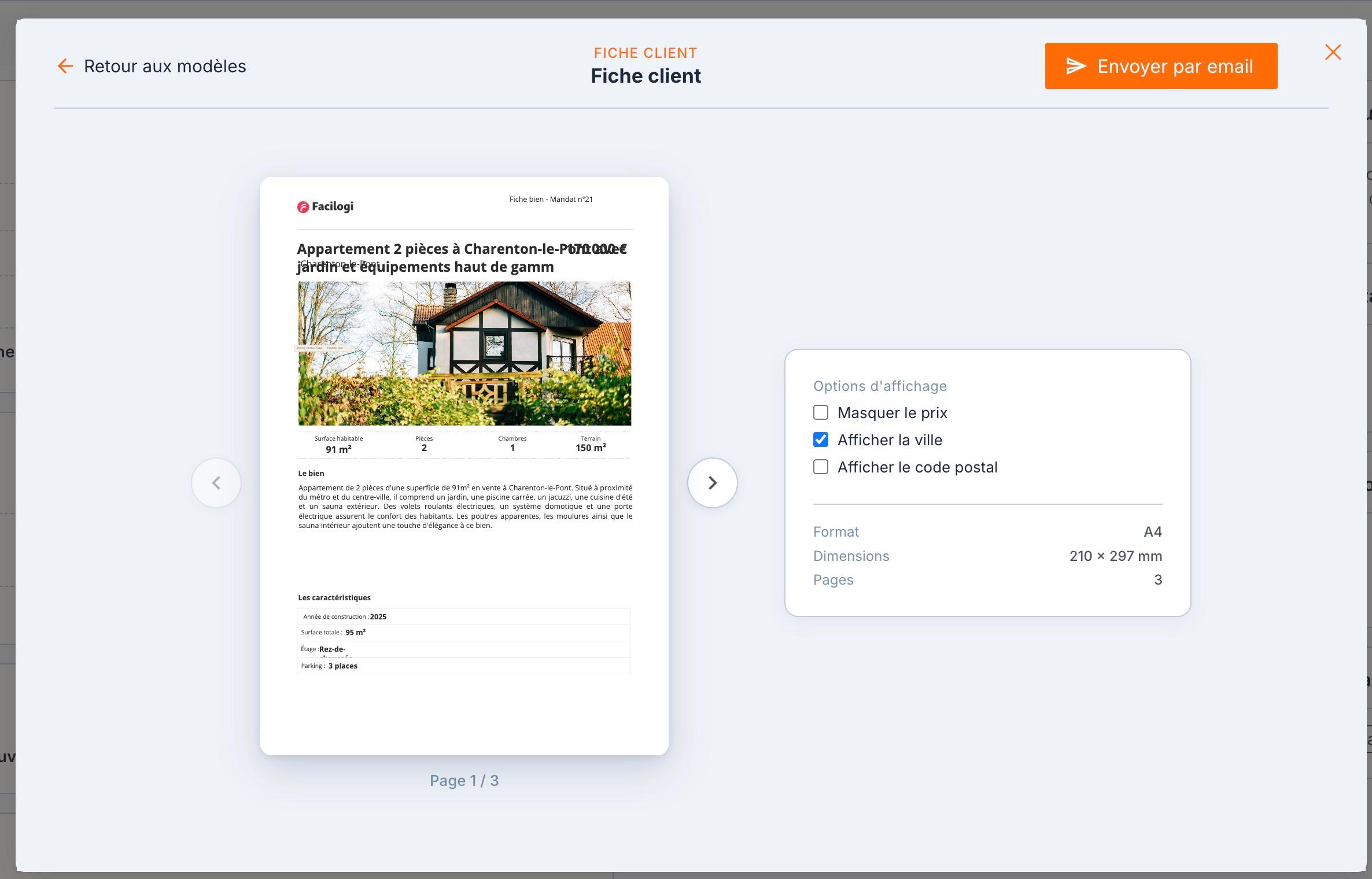Viewport: 1372px width, 879px height.
Task: Click Surface totale 95 m² row
Action: [x=463, y=632]
